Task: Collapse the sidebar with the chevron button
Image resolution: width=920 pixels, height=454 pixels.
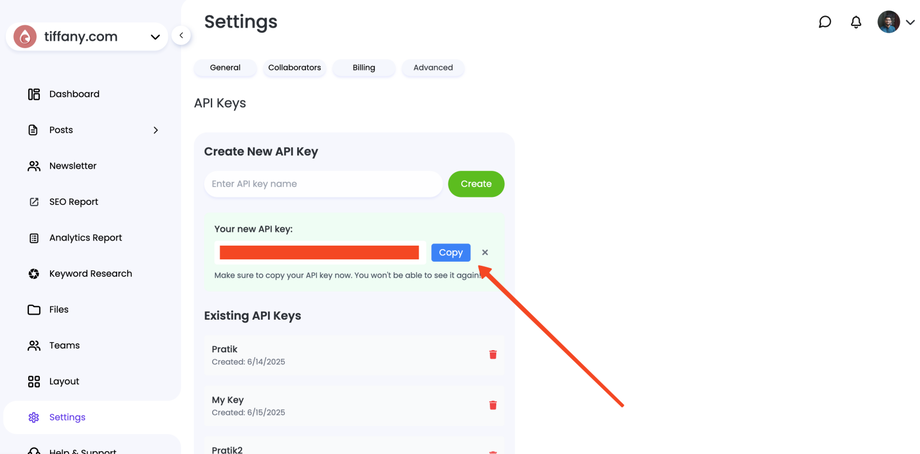Action: 181,36
